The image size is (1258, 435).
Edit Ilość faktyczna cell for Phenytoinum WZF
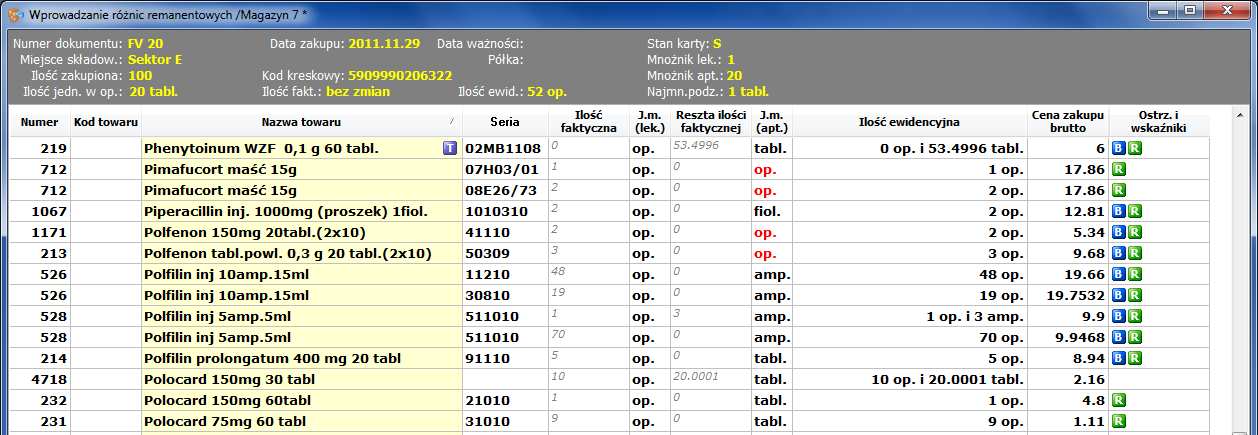click(588, 148)
